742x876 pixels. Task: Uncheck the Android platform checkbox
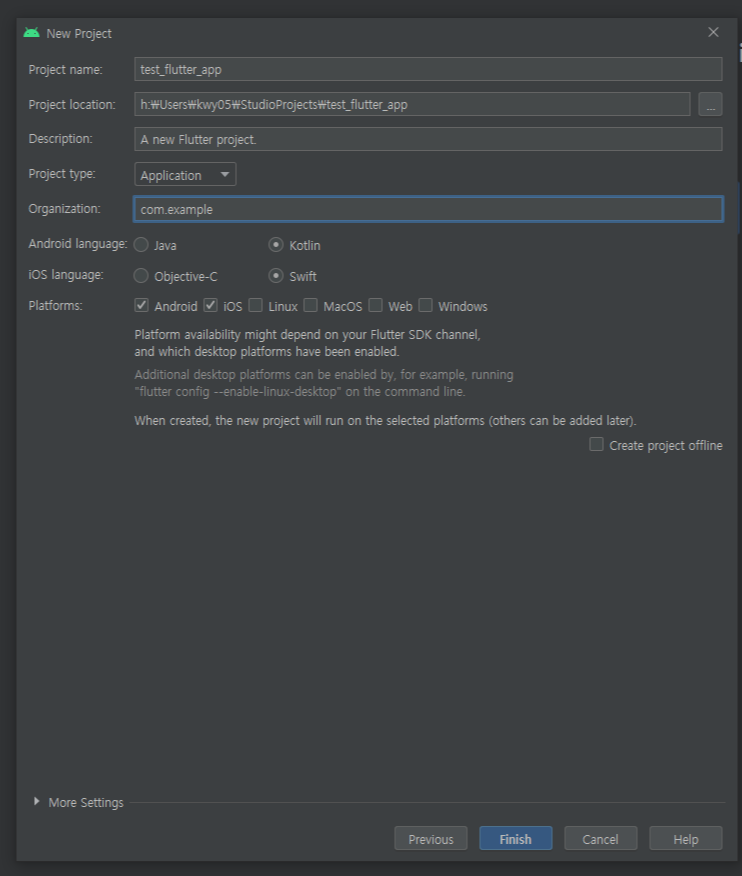(x=141, y=306)
